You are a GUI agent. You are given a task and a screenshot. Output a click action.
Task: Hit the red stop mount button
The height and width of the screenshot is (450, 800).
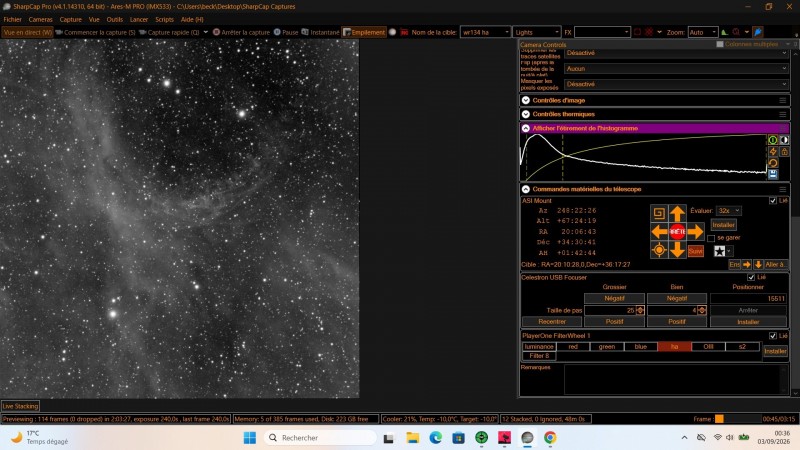(x=677, y=232)
